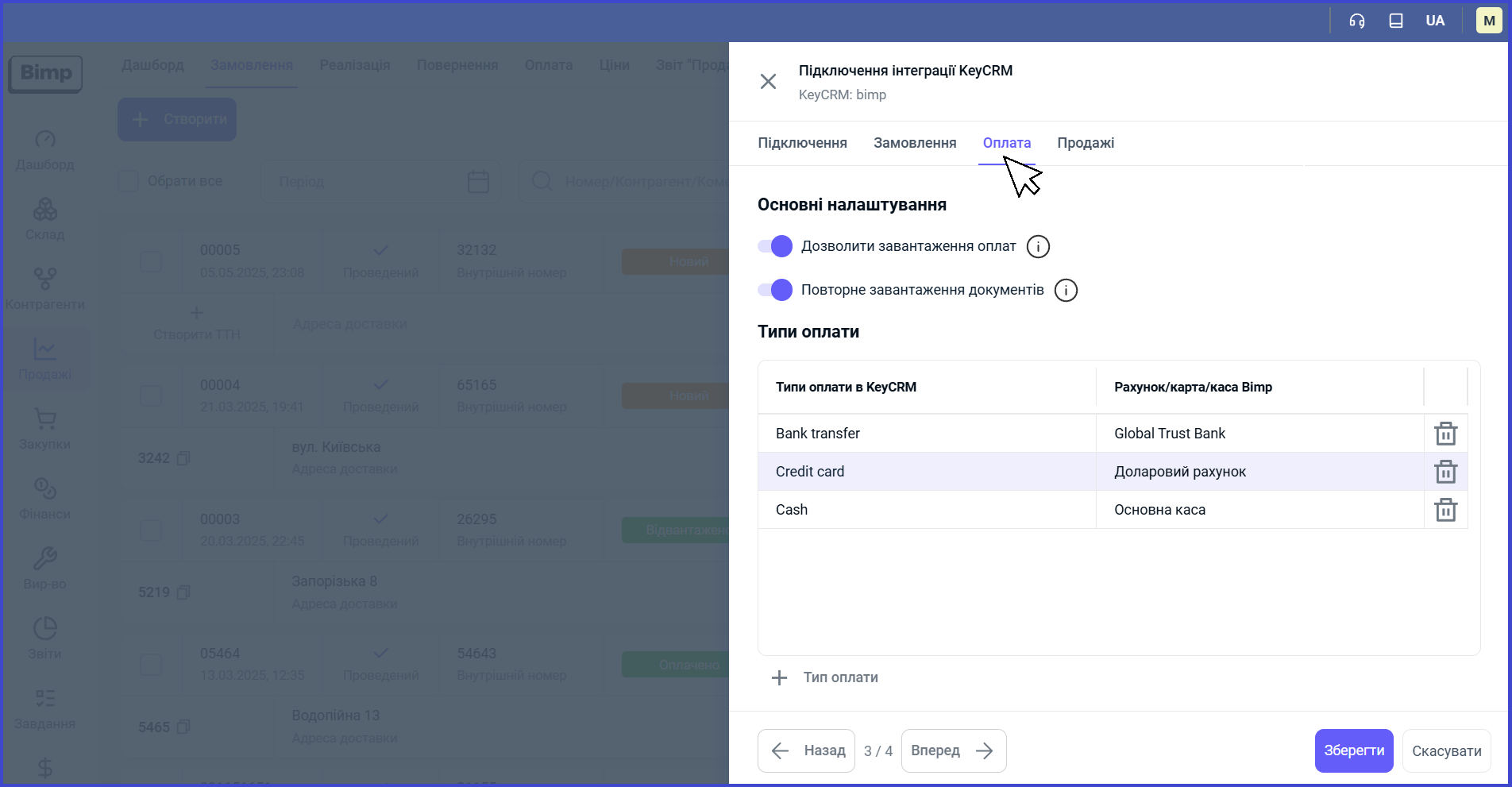Open calendar icon in Період field

click(478, 182)
